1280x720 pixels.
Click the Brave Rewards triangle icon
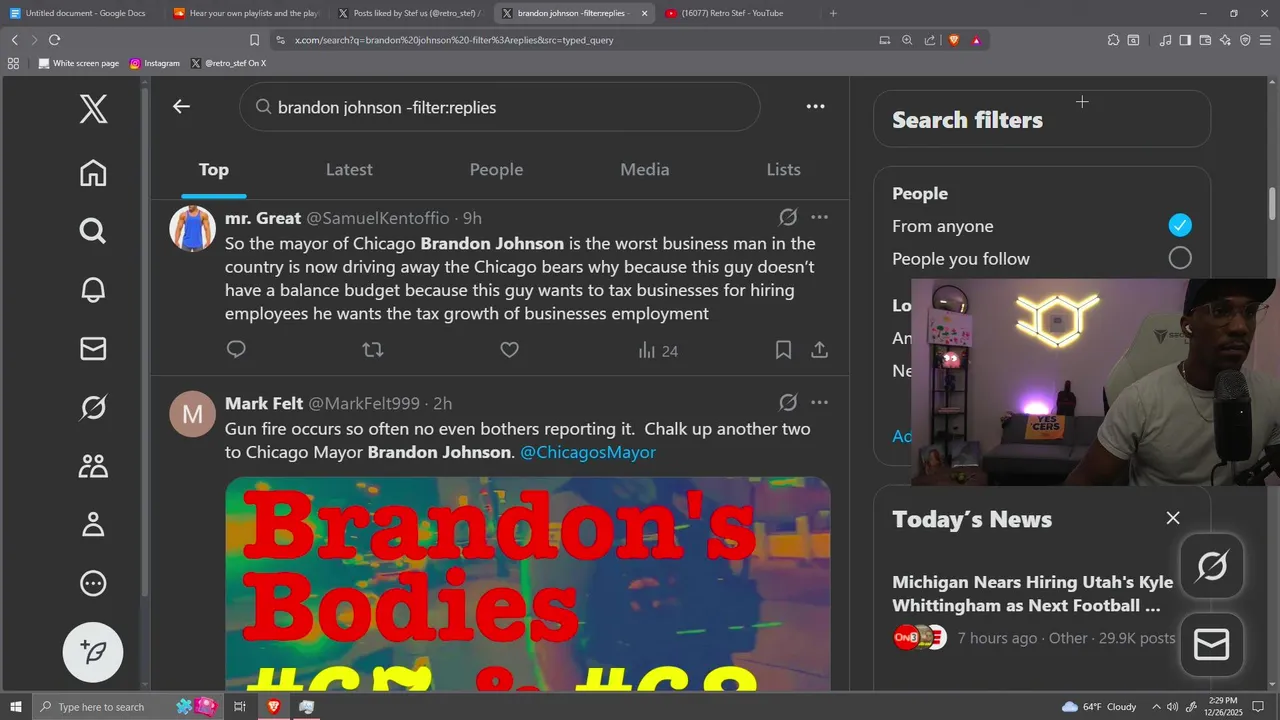click(x=976, y=40)
